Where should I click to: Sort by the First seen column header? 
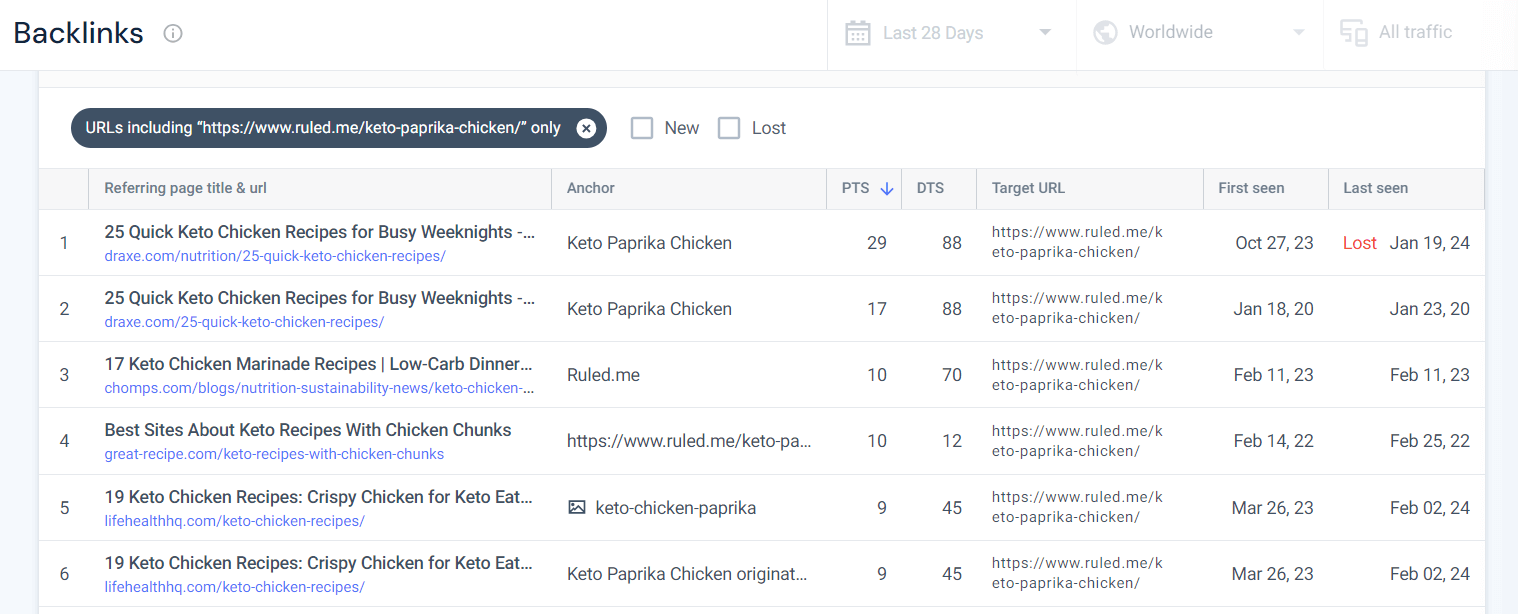(1251, 188)
